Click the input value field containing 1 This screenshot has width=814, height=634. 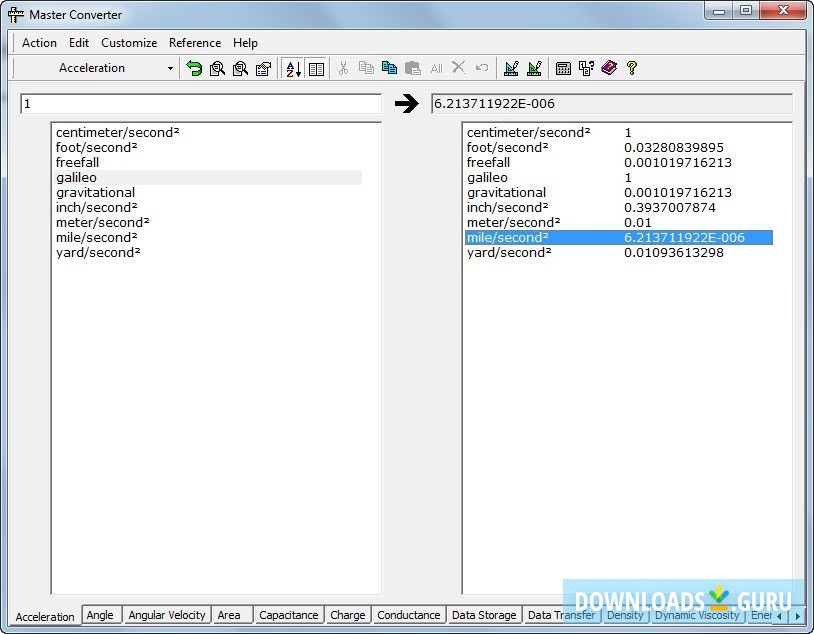pos(201,103)
